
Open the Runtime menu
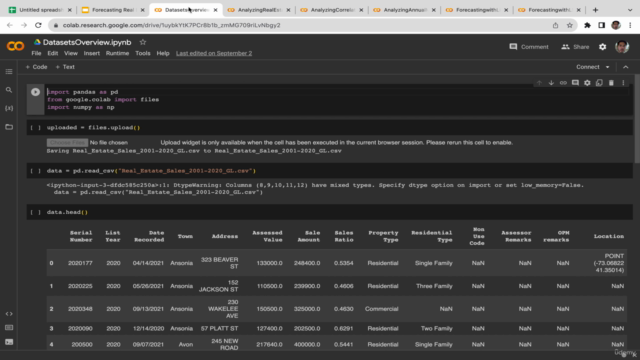point(117,53)
